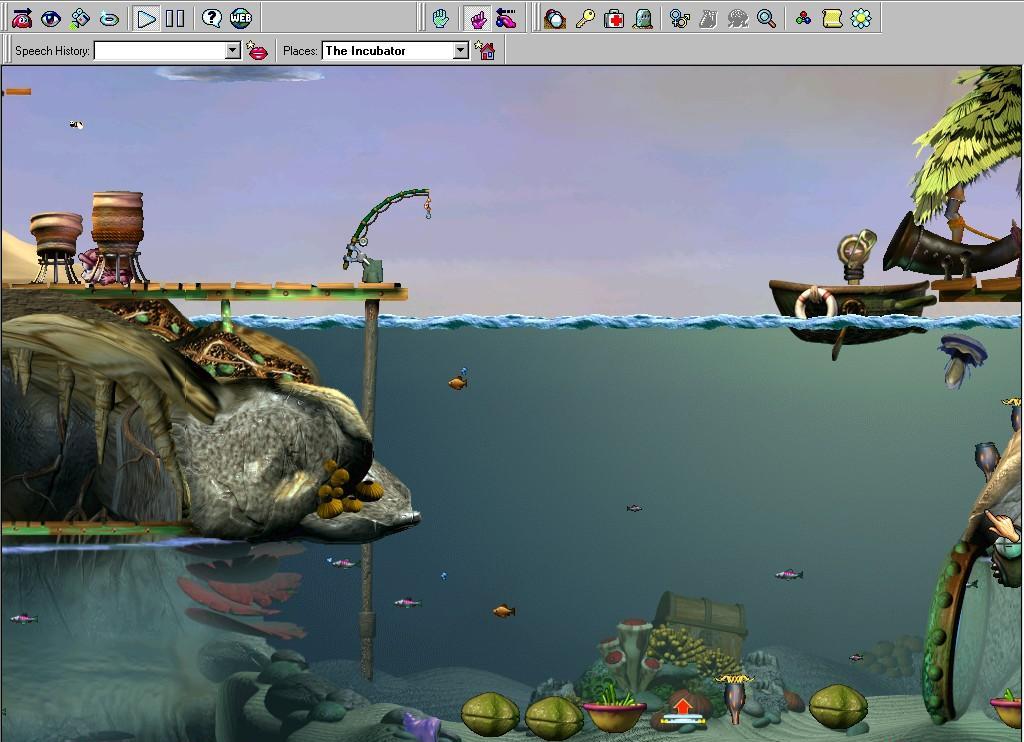Click the eye camera view icon
The height and width of the screenshot is (742, 1024).
coord(50,18)
